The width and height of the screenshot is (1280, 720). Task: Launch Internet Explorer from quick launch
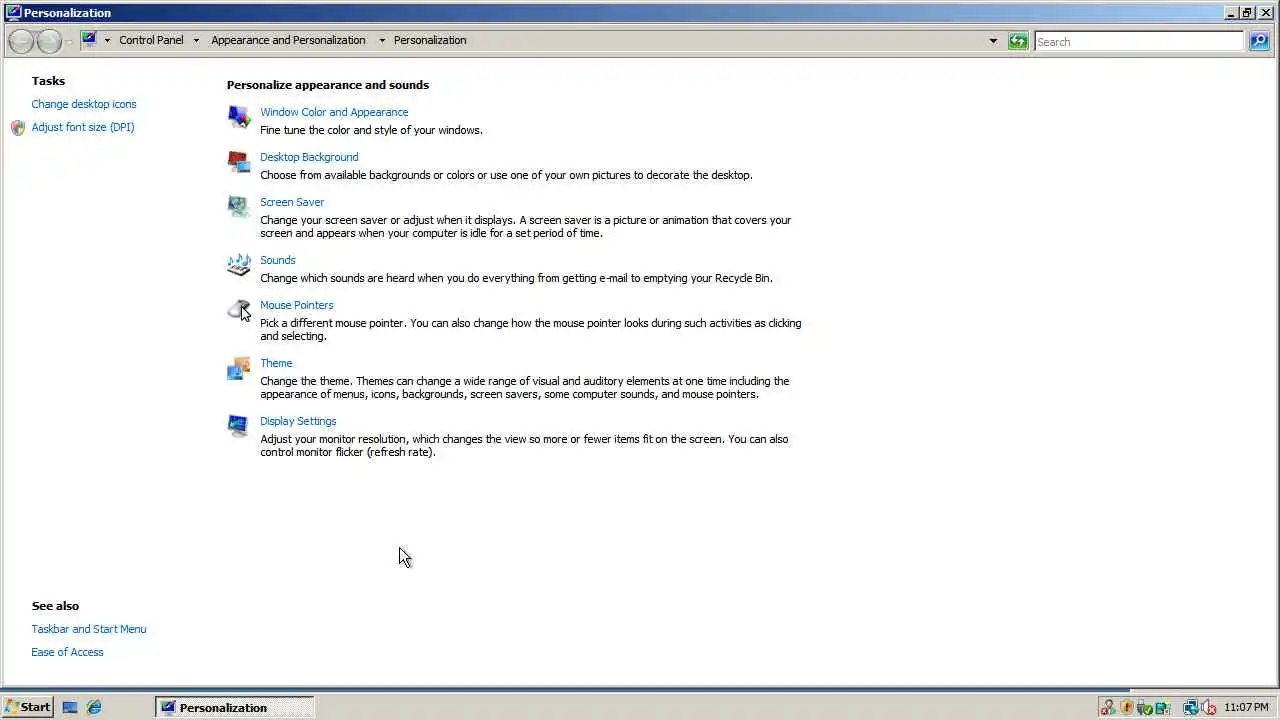click(x=94, y=707)
